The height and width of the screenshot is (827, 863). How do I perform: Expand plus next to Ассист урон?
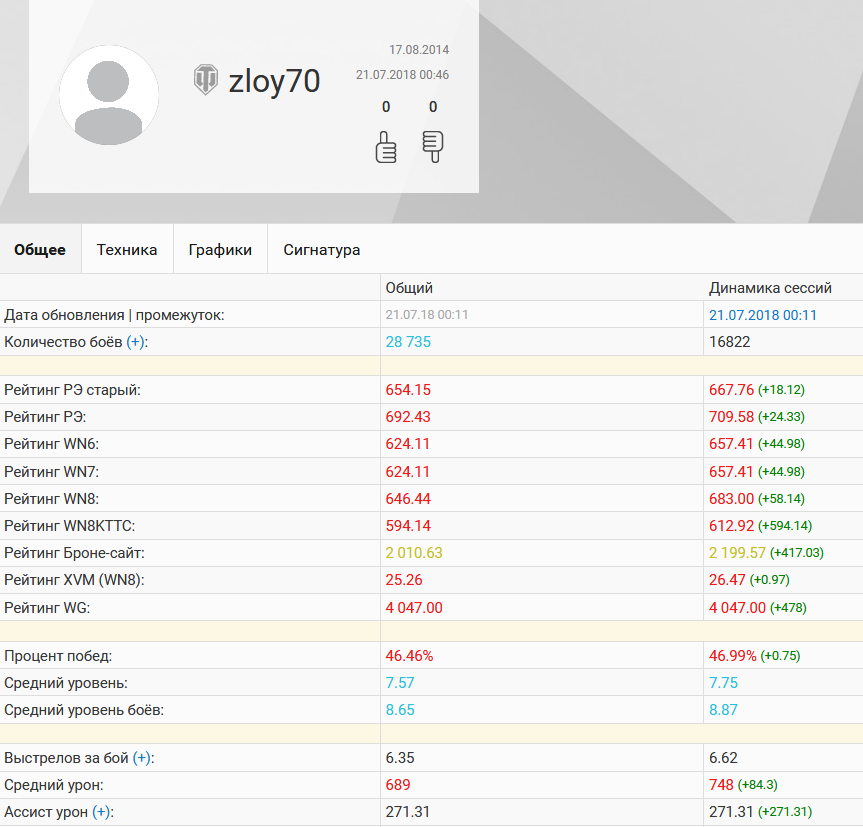click(101, 812)
